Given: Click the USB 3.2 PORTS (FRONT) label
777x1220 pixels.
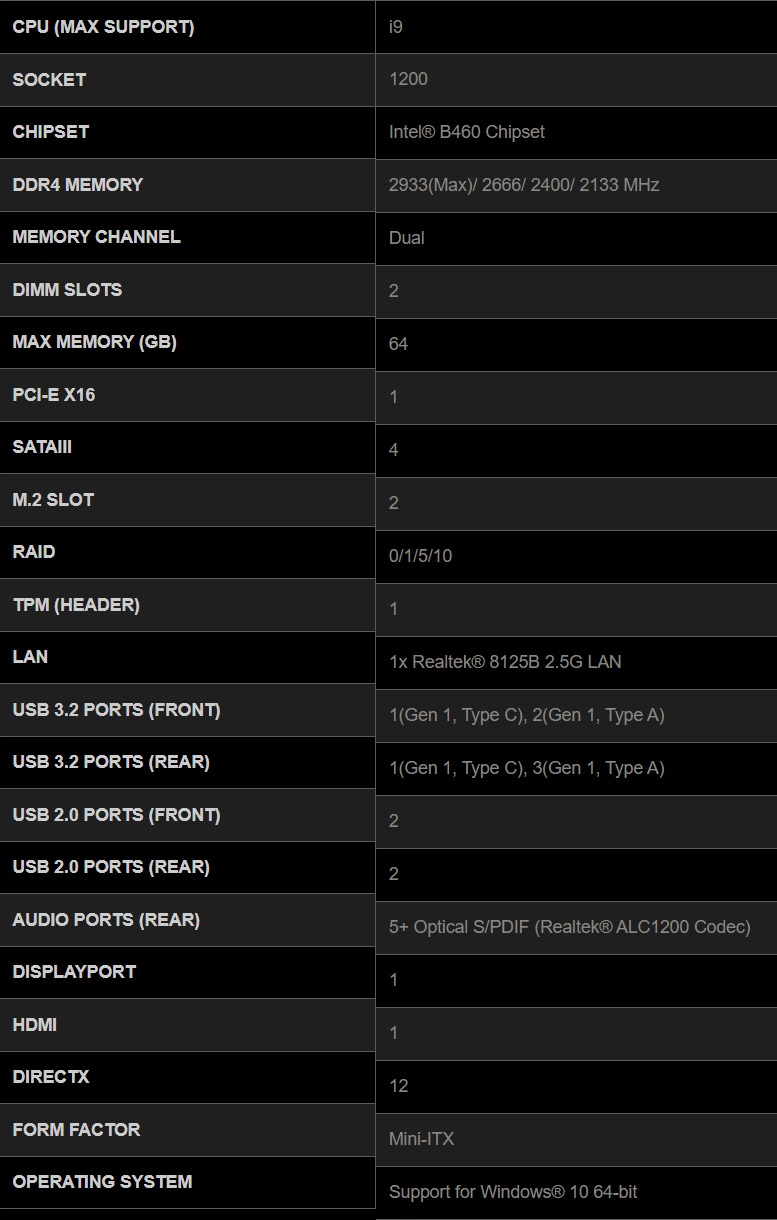Looking at the screenshot, I should [x=116, y=710].
